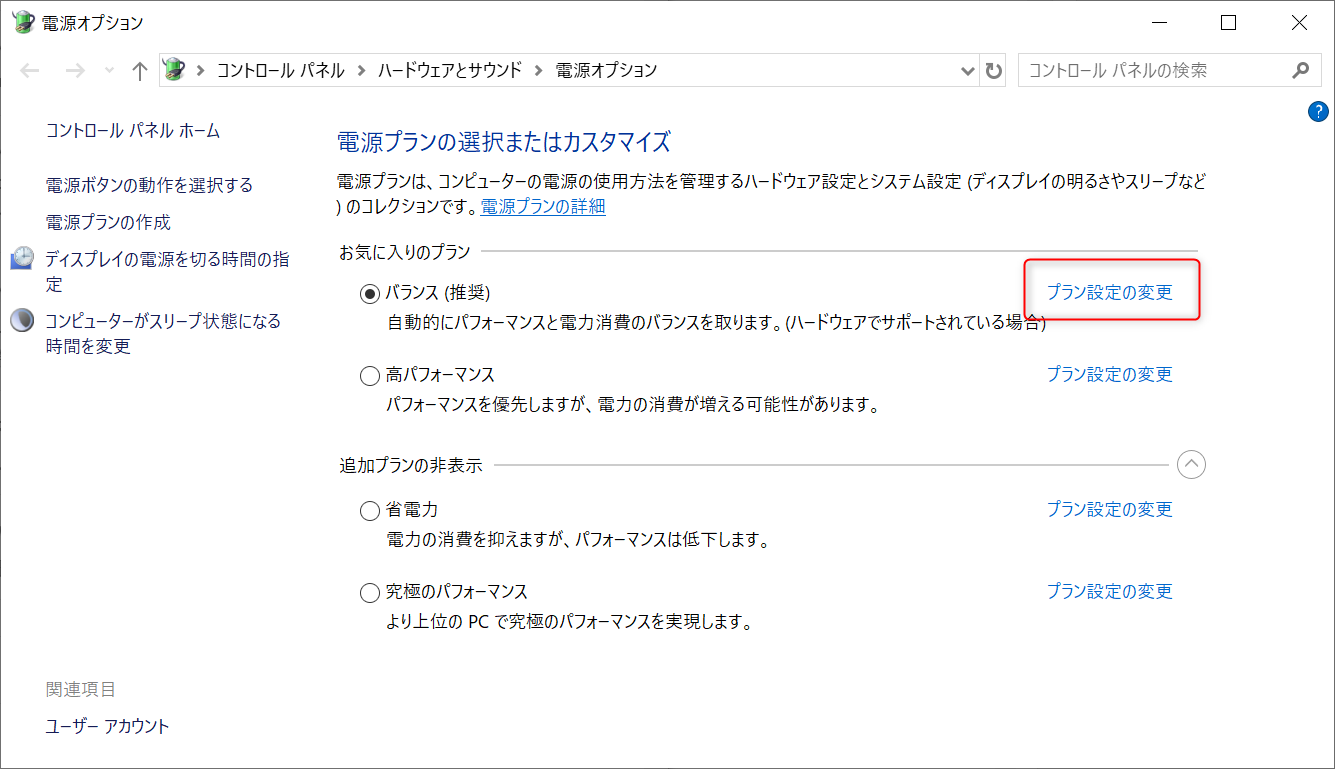Click 電源オプション in breadcrumb
The image size is (1335, 769).
606,70
